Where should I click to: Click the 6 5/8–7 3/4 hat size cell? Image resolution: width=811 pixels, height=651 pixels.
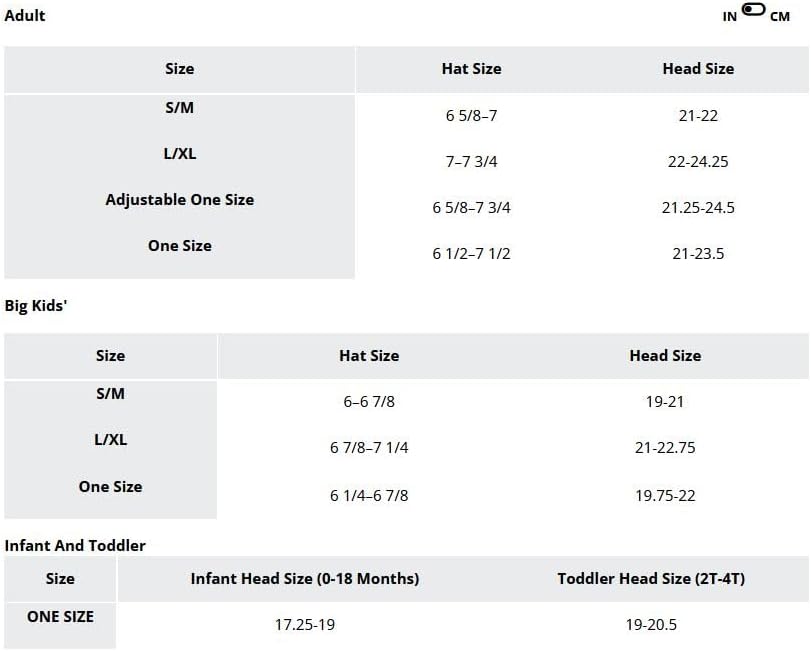(471, 208)
